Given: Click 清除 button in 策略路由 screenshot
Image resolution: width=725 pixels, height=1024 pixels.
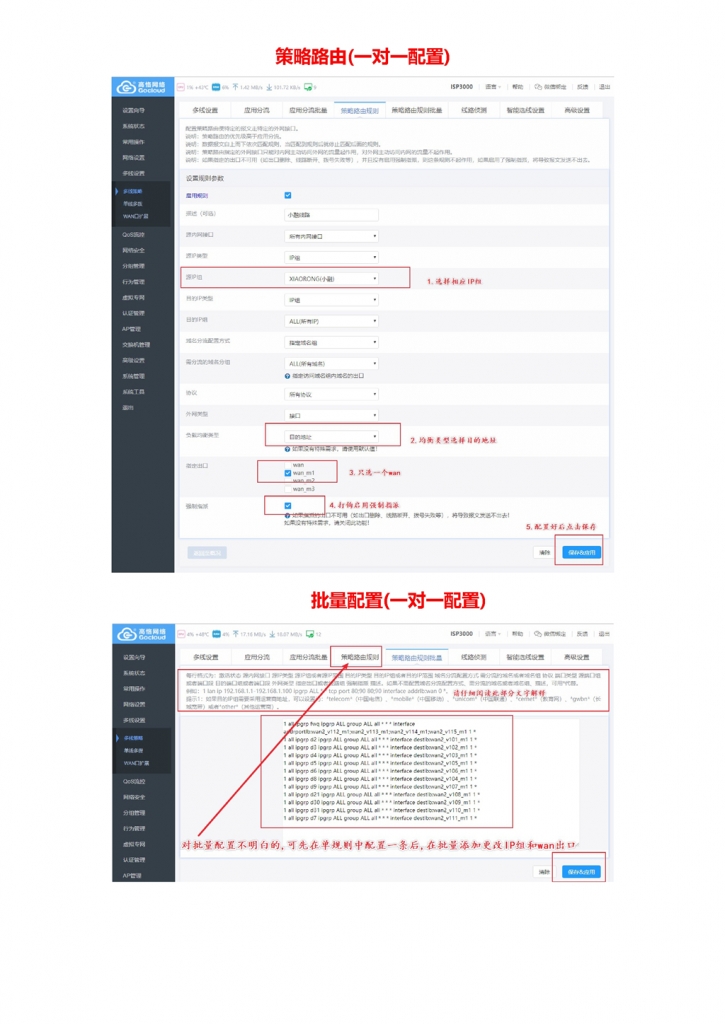Looking at the screenshot, I should tap(544, 552).
